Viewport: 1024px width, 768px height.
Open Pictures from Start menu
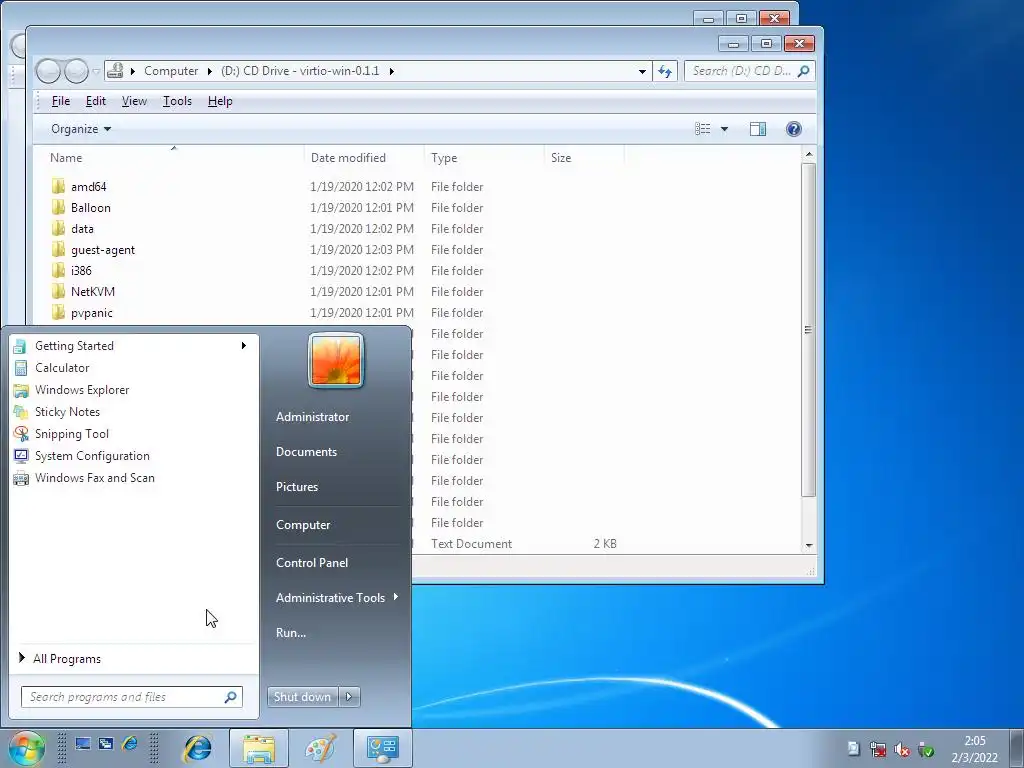296,487
